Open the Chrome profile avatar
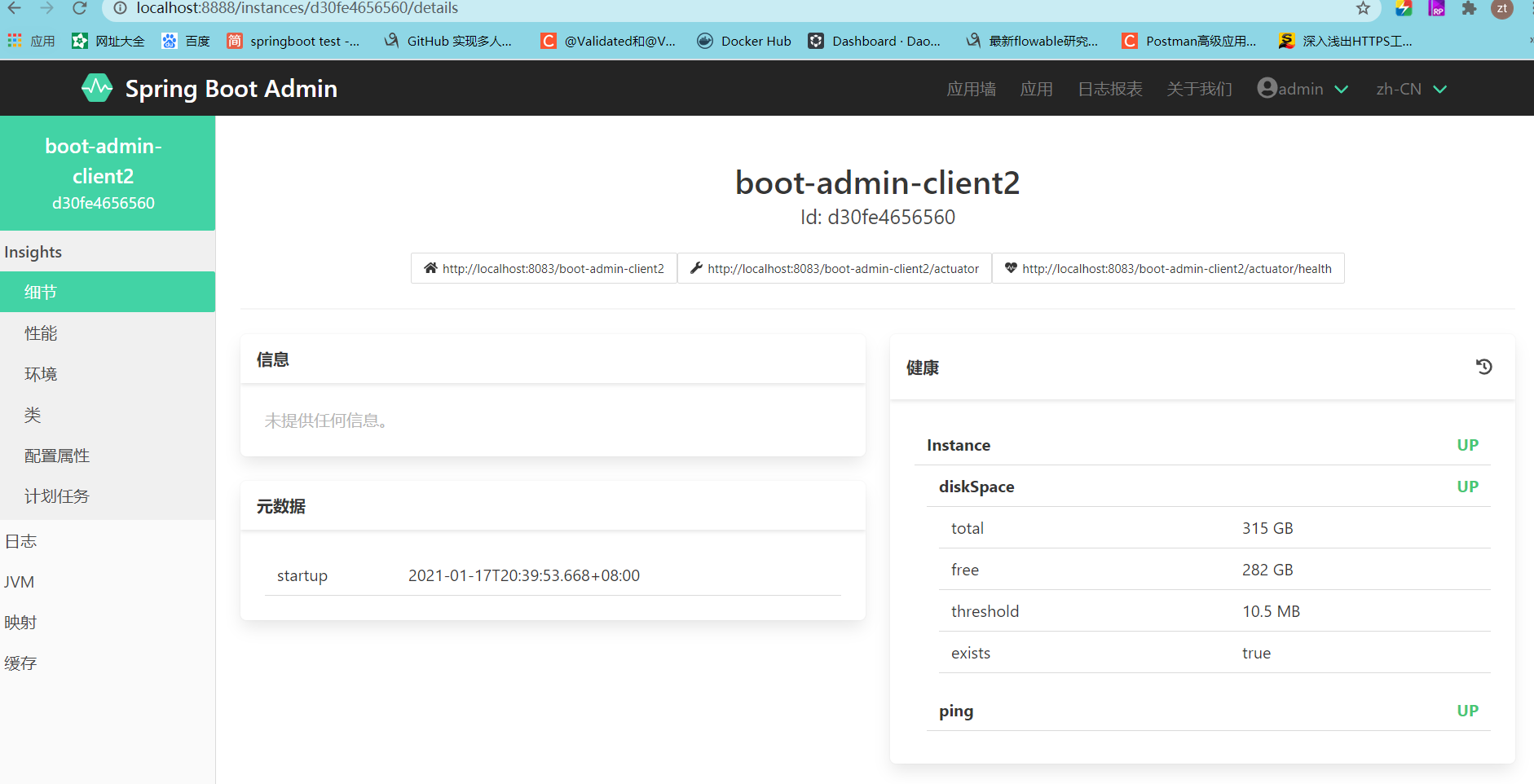This screenshot has height=784, width=1534. 1501,8
